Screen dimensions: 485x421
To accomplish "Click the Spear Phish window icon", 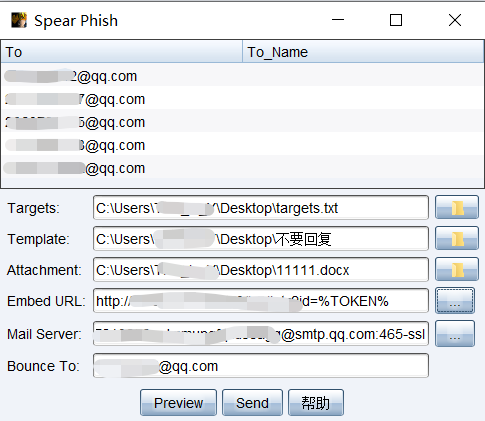I will [x=19, y=20].
